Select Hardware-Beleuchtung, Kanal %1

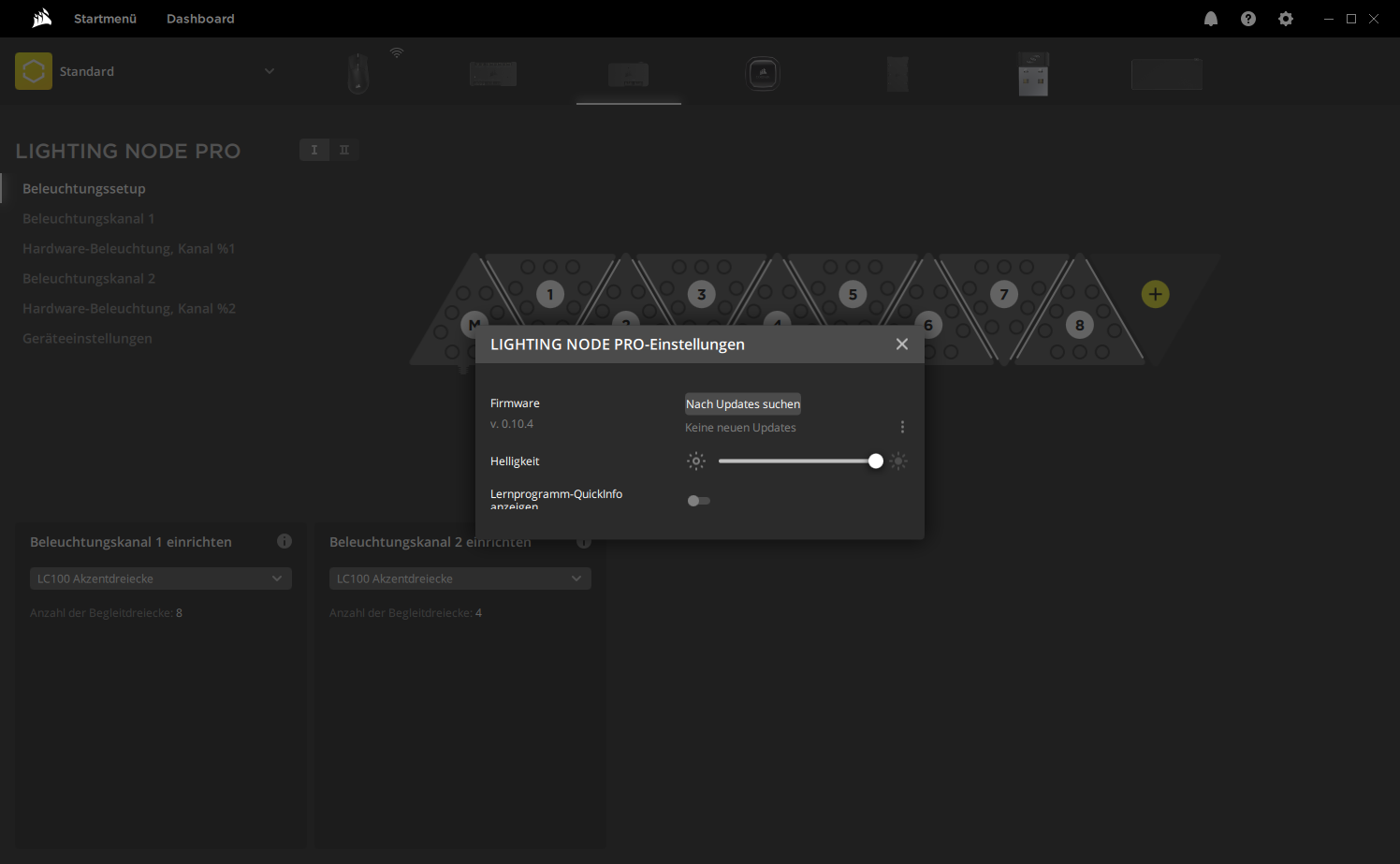(129, 248)
